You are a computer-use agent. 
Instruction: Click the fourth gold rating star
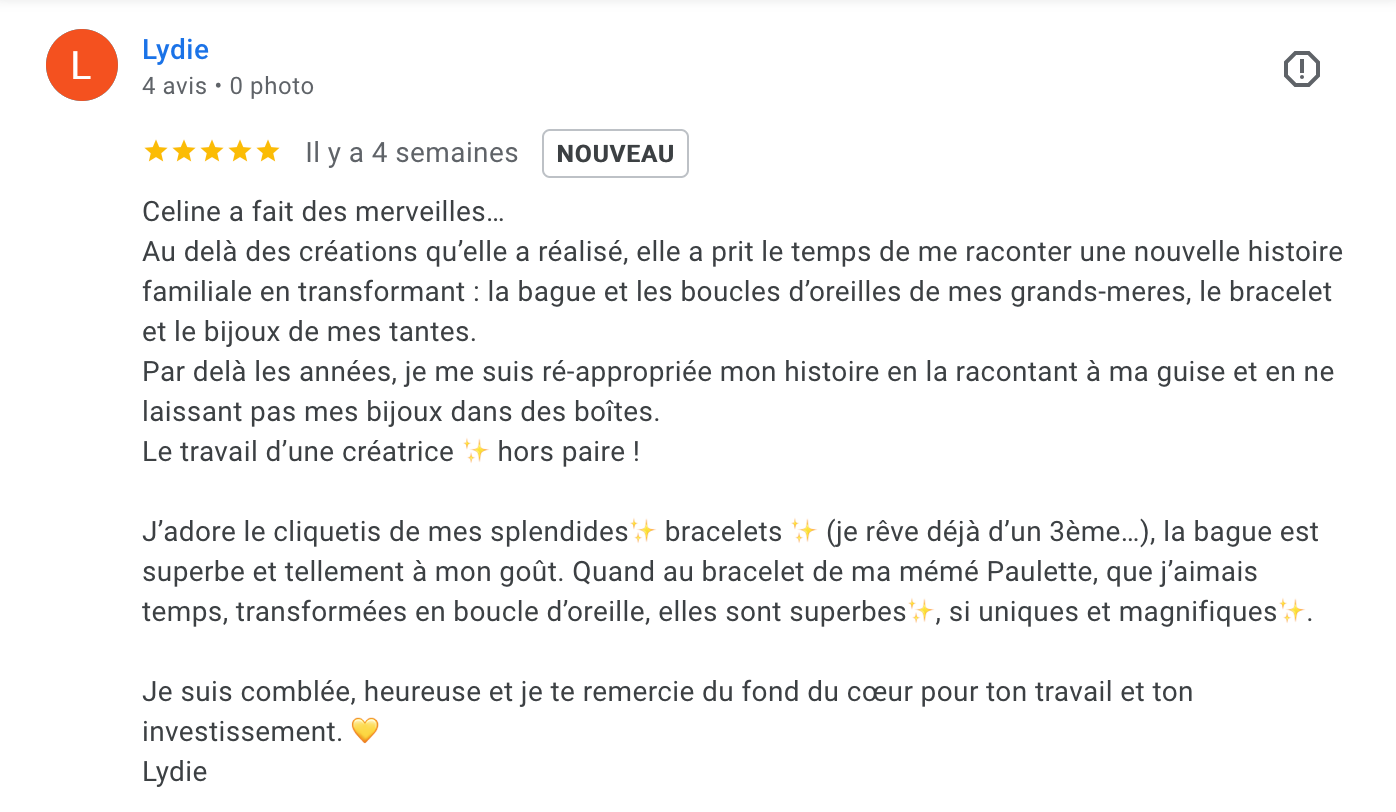[240, 152]
